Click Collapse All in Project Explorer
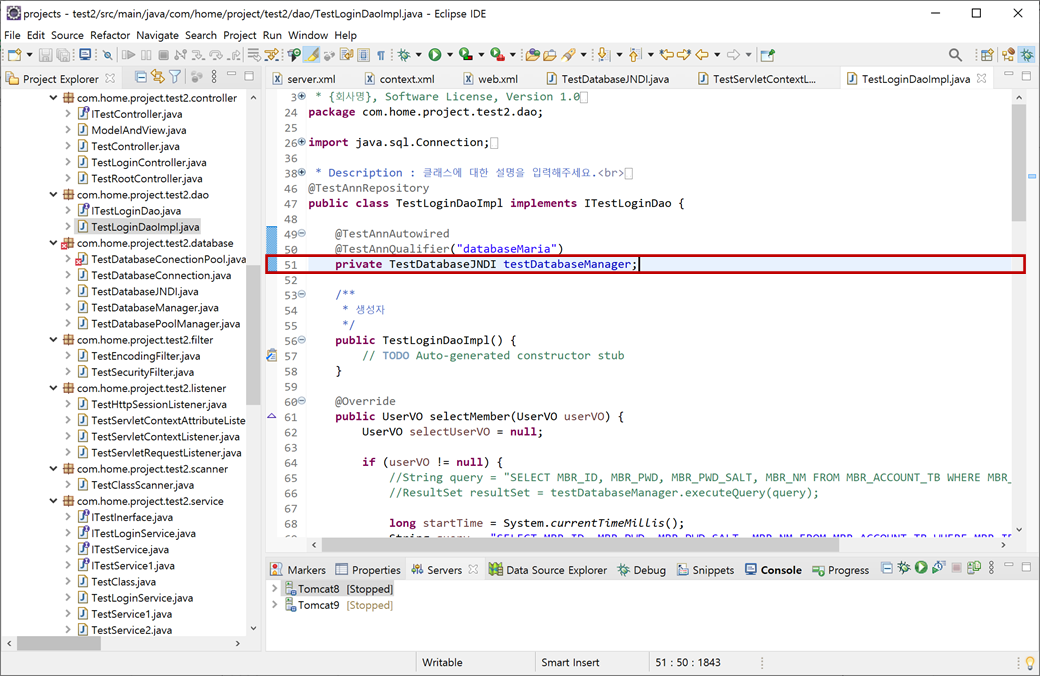 coord(141,78)
